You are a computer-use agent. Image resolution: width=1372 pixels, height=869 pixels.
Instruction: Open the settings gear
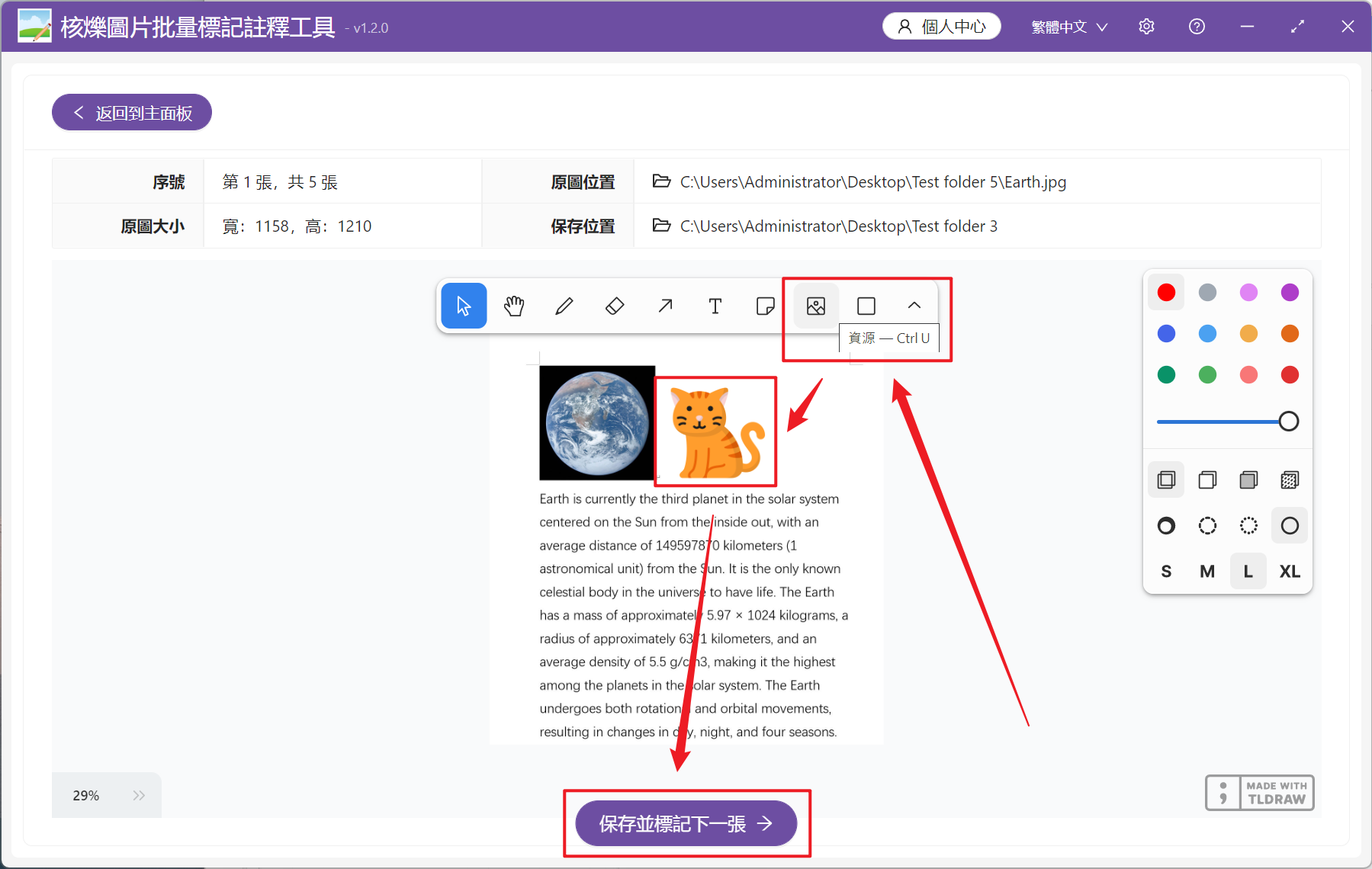click(1146, 27)
